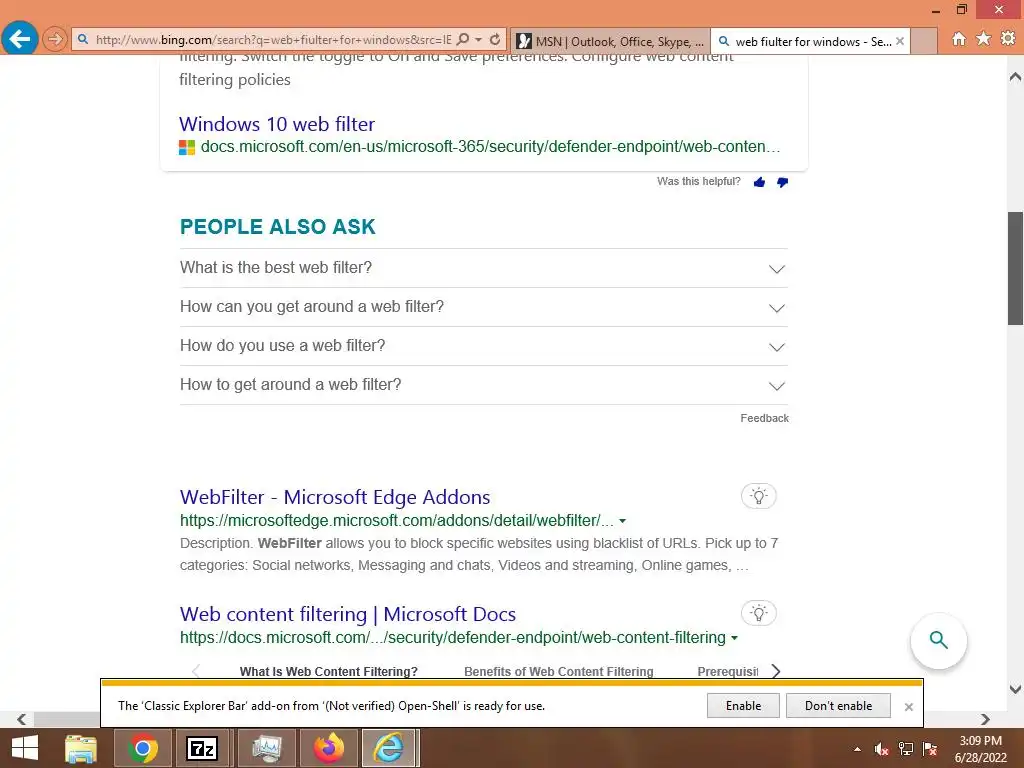Click the thumbs up helpful icon

(759, 182)
